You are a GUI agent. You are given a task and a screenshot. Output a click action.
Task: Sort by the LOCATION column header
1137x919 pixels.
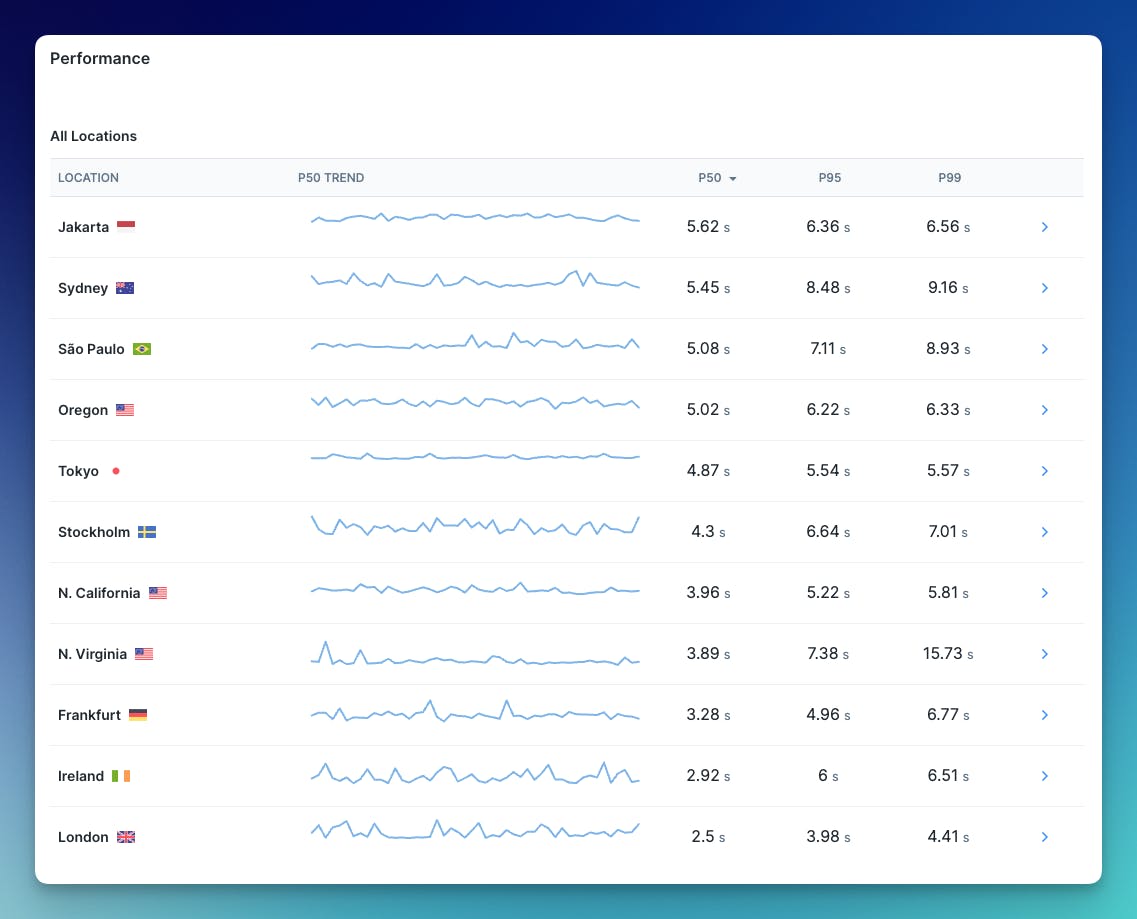coord(88,177)
